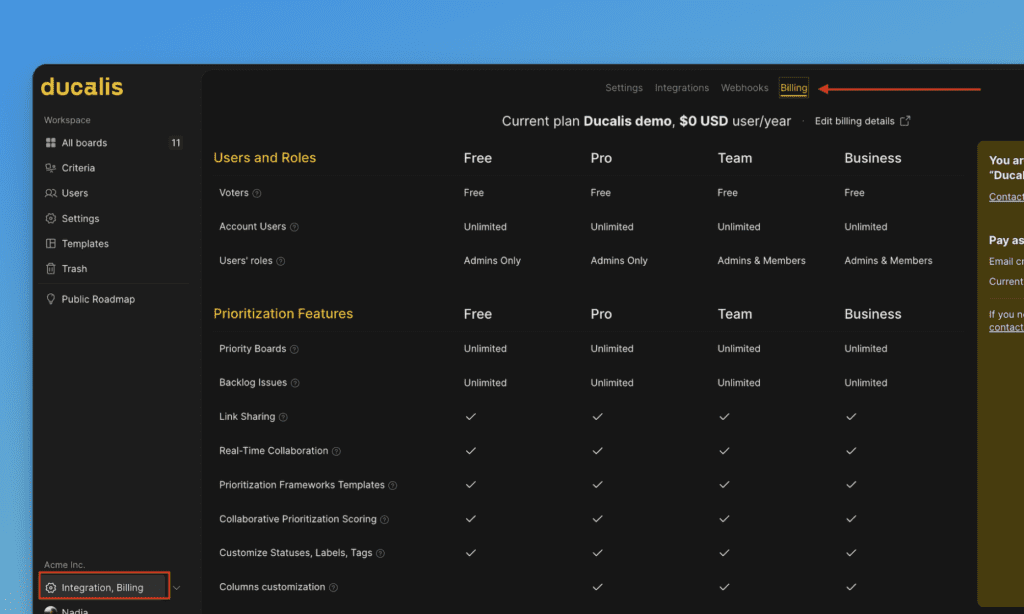Click the Templates icon in sidebar
Screen dimensions: 1024x614
coord(51,244)
